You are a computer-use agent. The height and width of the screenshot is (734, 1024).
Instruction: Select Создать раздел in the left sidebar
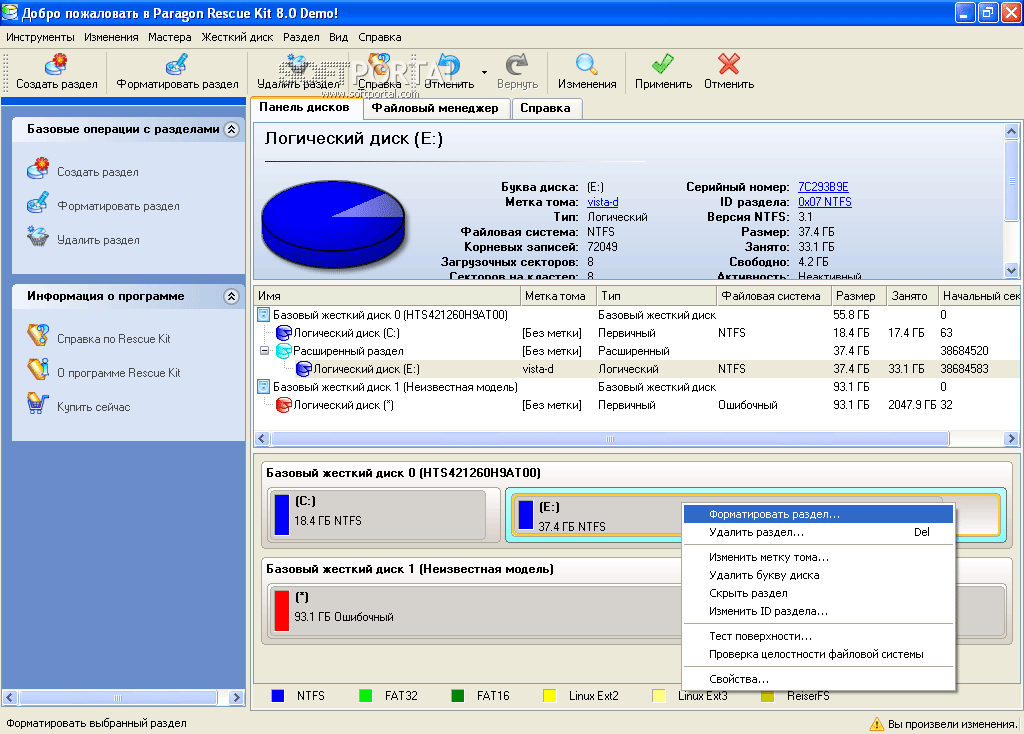97,172
